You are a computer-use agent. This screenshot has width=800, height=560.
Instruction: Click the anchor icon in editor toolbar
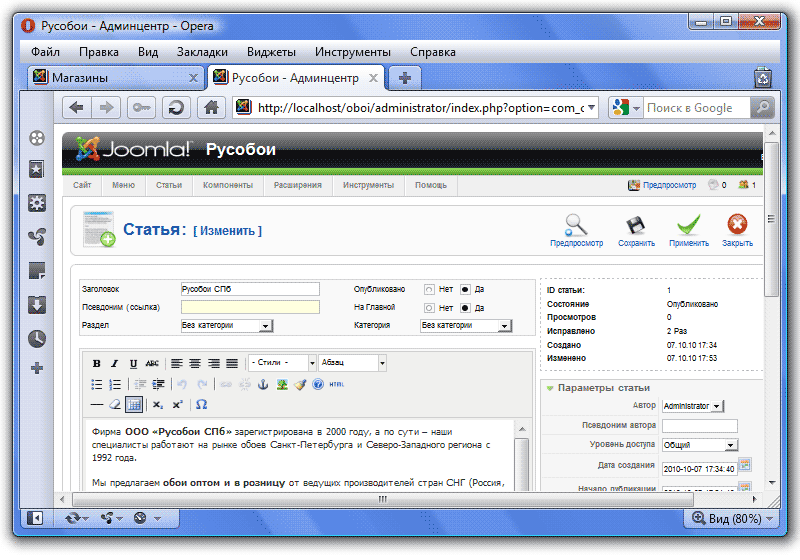[x=264, y=384]
